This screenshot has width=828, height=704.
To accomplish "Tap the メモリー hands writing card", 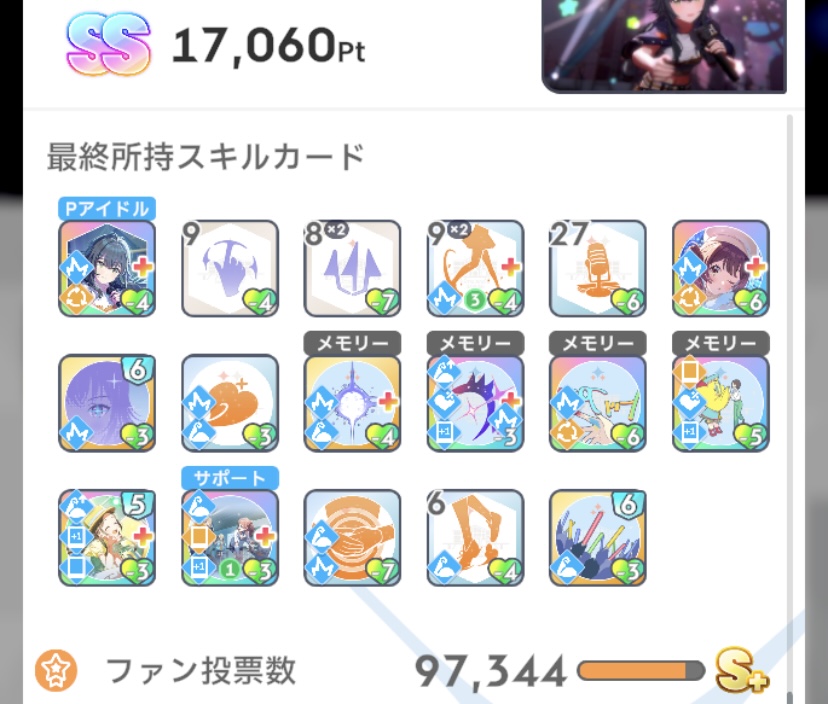I will coord(598,403).
